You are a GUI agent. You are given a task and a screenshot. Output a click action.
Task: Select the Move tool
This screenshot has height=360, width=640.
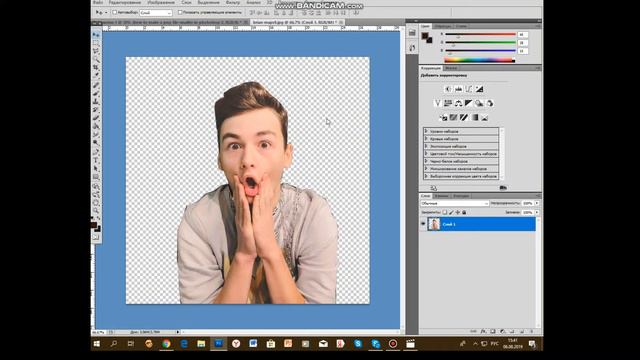pos(96,35)
